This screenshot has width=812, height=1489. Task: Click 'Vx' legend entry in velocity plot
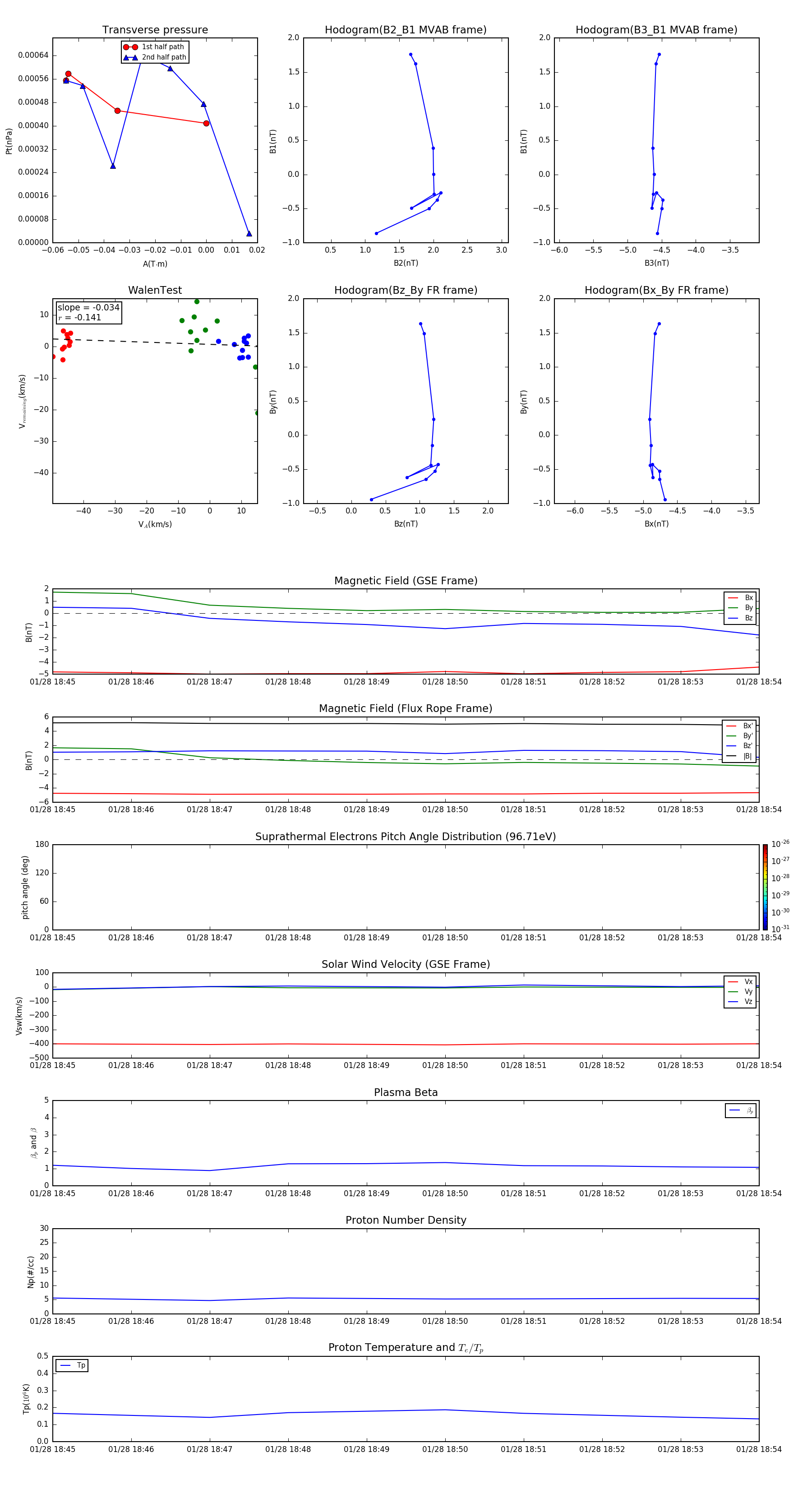coord(740,981)
